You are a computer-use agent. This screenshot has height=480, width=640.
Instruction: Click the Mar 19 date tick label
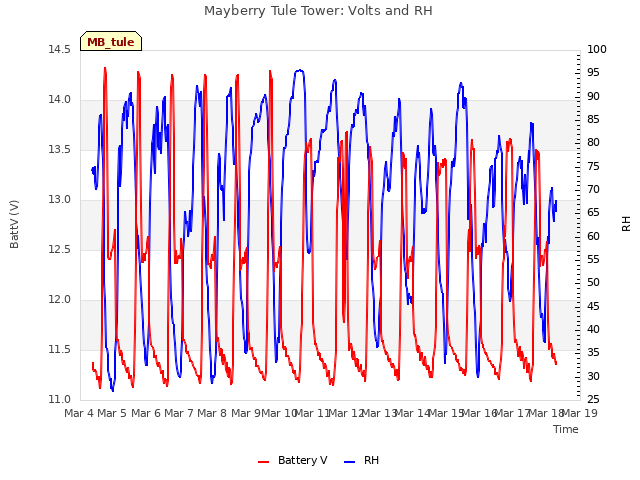pos(580,413)
